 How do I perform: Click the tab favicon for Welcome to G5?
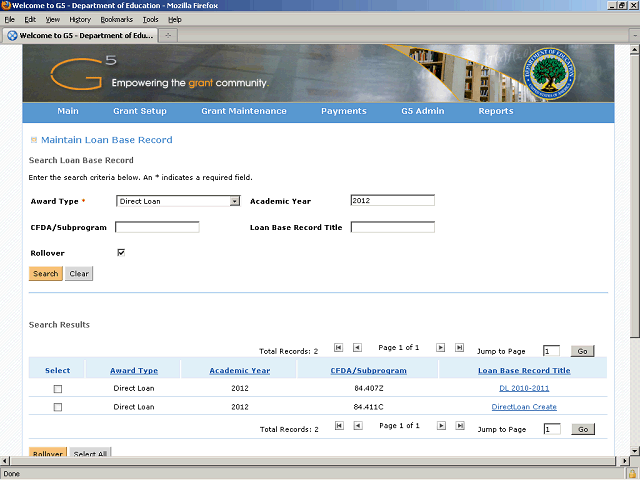pos(13,36)
